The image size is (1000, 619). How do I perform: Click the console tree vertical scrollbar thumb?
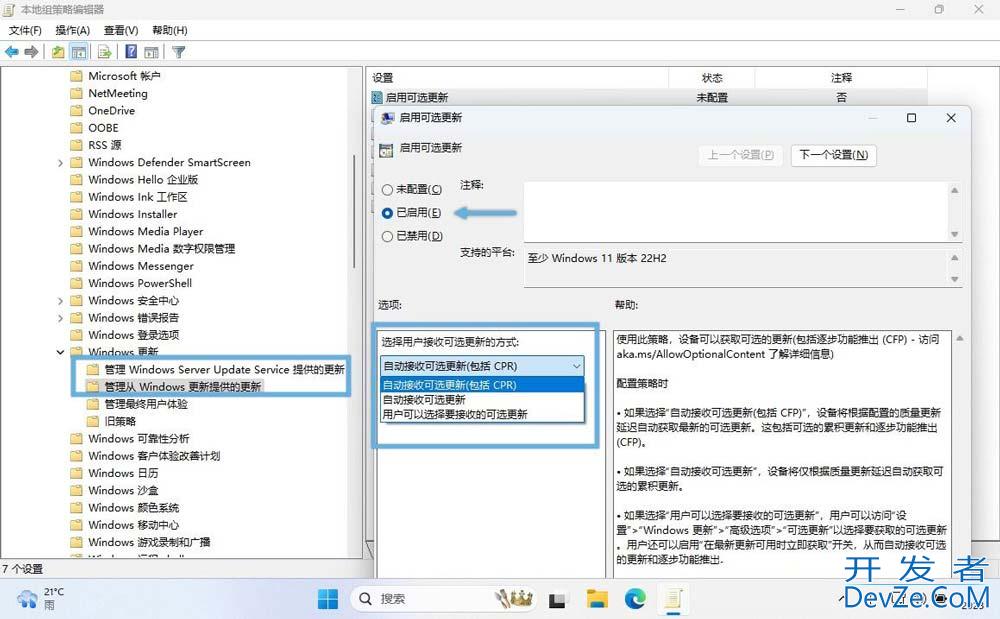(x=354, y=210)
